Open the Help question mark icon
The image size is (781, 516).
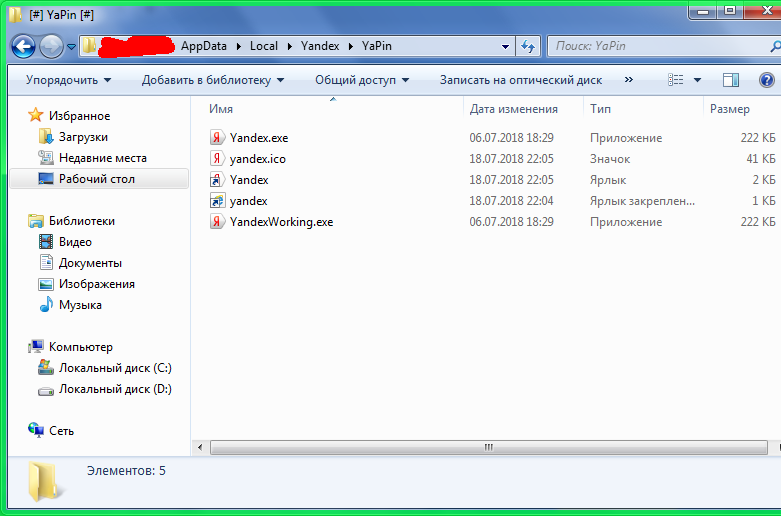(767, 80)
